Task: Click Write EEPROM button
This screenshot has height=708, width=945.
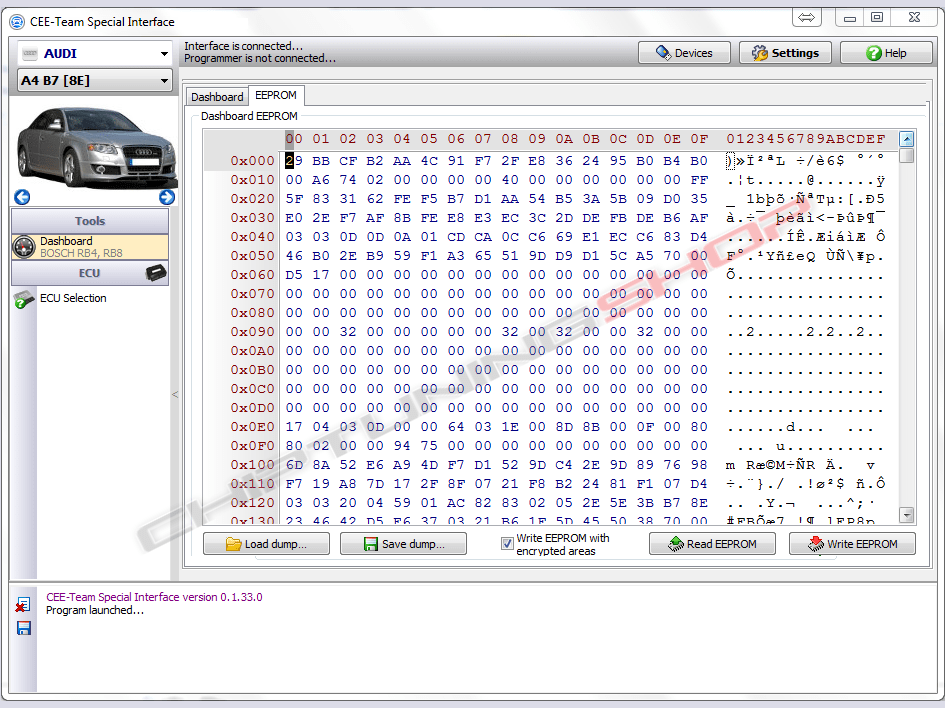Action: [x=852, y=544]
